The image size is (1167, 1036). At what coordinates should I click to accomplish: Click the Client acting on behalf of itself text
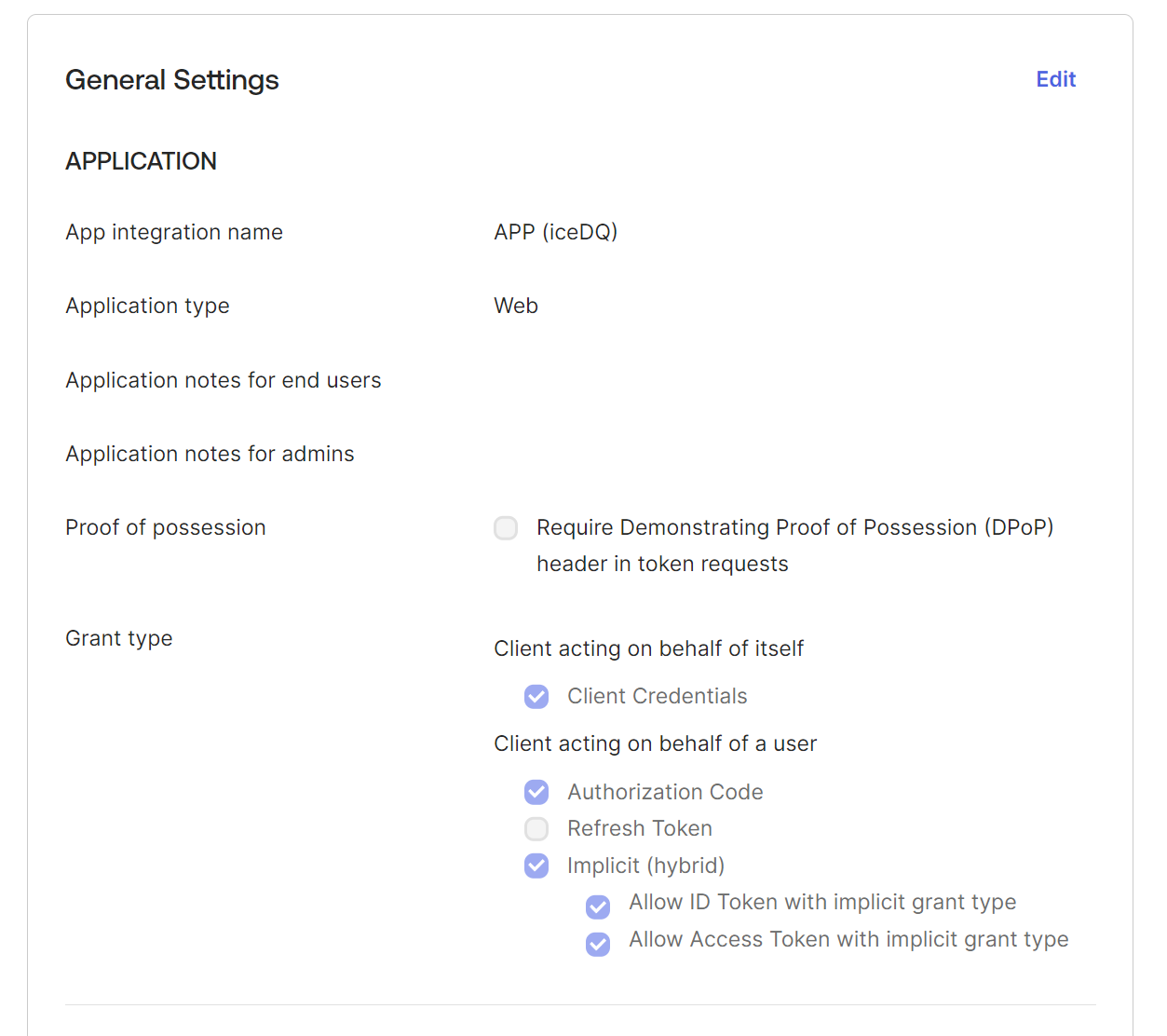coord(648,648)
